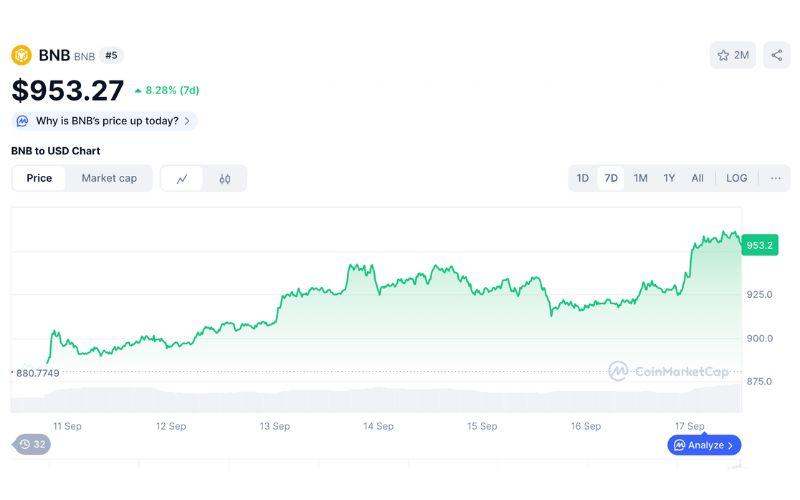Click the 900.0 axis label

pyautogui.click(x=759, y=338)
